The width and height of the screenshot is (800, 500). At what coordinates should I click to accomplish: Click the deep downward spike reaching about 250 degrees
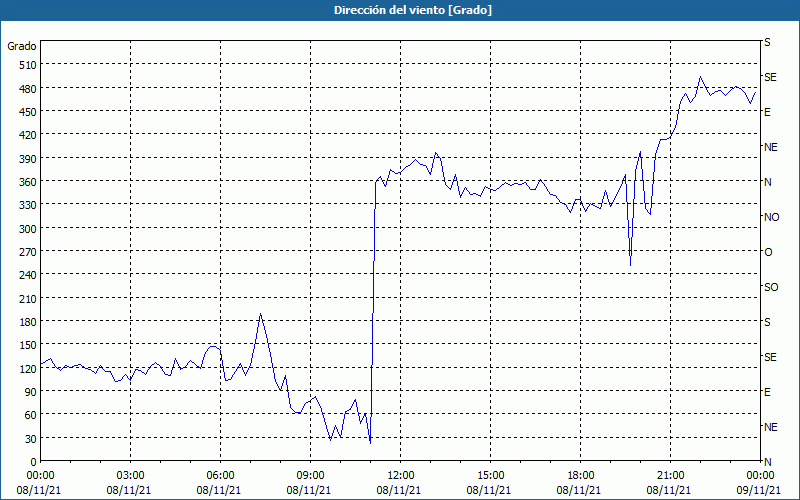pos(631,265)
